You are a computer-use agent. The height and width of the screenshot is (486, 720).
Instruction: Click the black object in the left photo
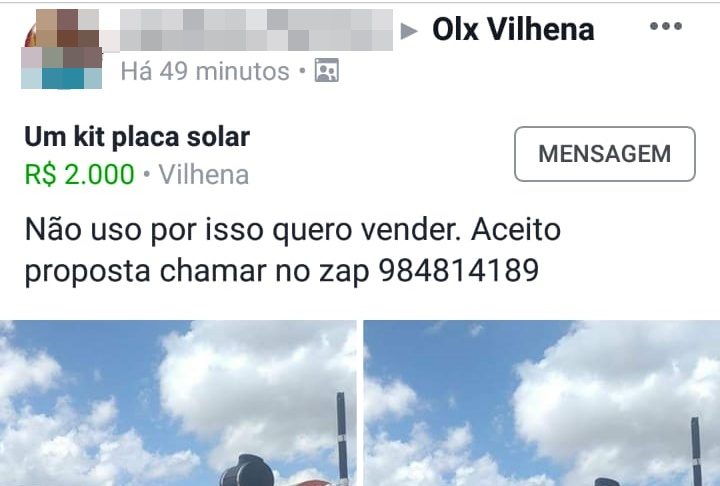pos(247,471)
